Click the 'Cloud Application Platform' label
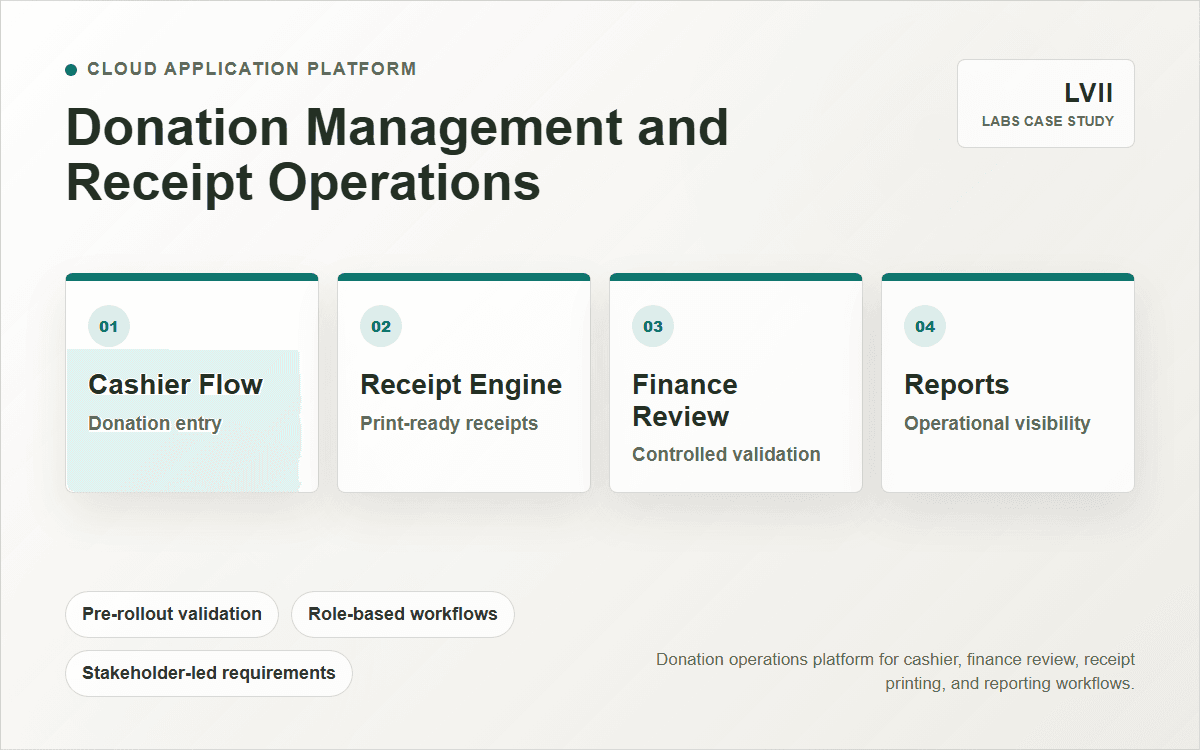1200x750 pixels. [x=252, y=69]
